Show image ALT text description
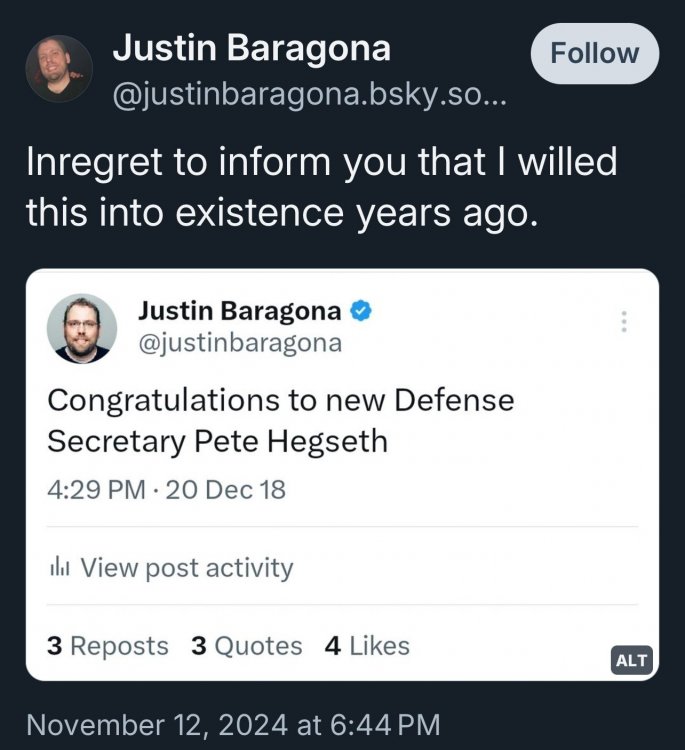 pos(631,660)
